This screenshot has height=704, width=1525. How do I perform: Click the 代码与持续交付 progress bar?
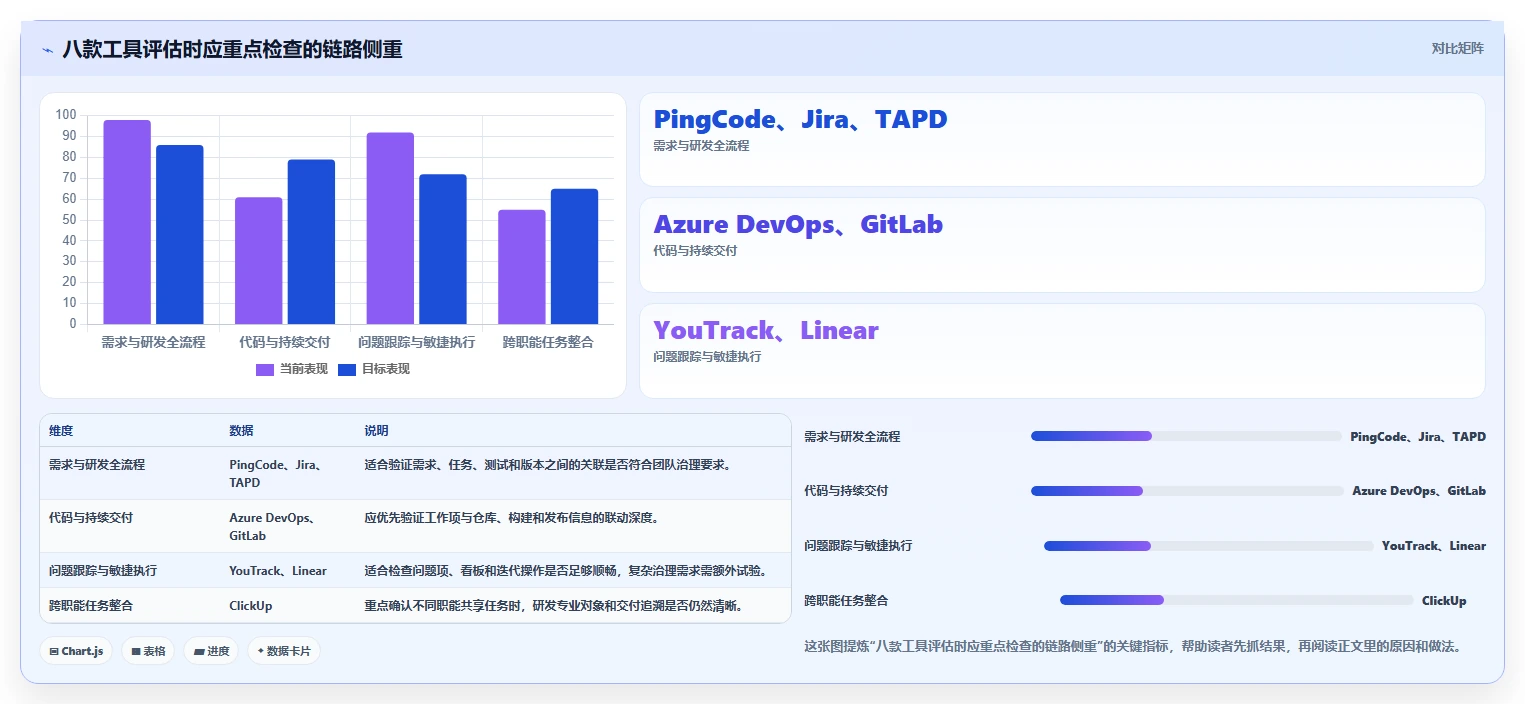tap(1187, 491)
